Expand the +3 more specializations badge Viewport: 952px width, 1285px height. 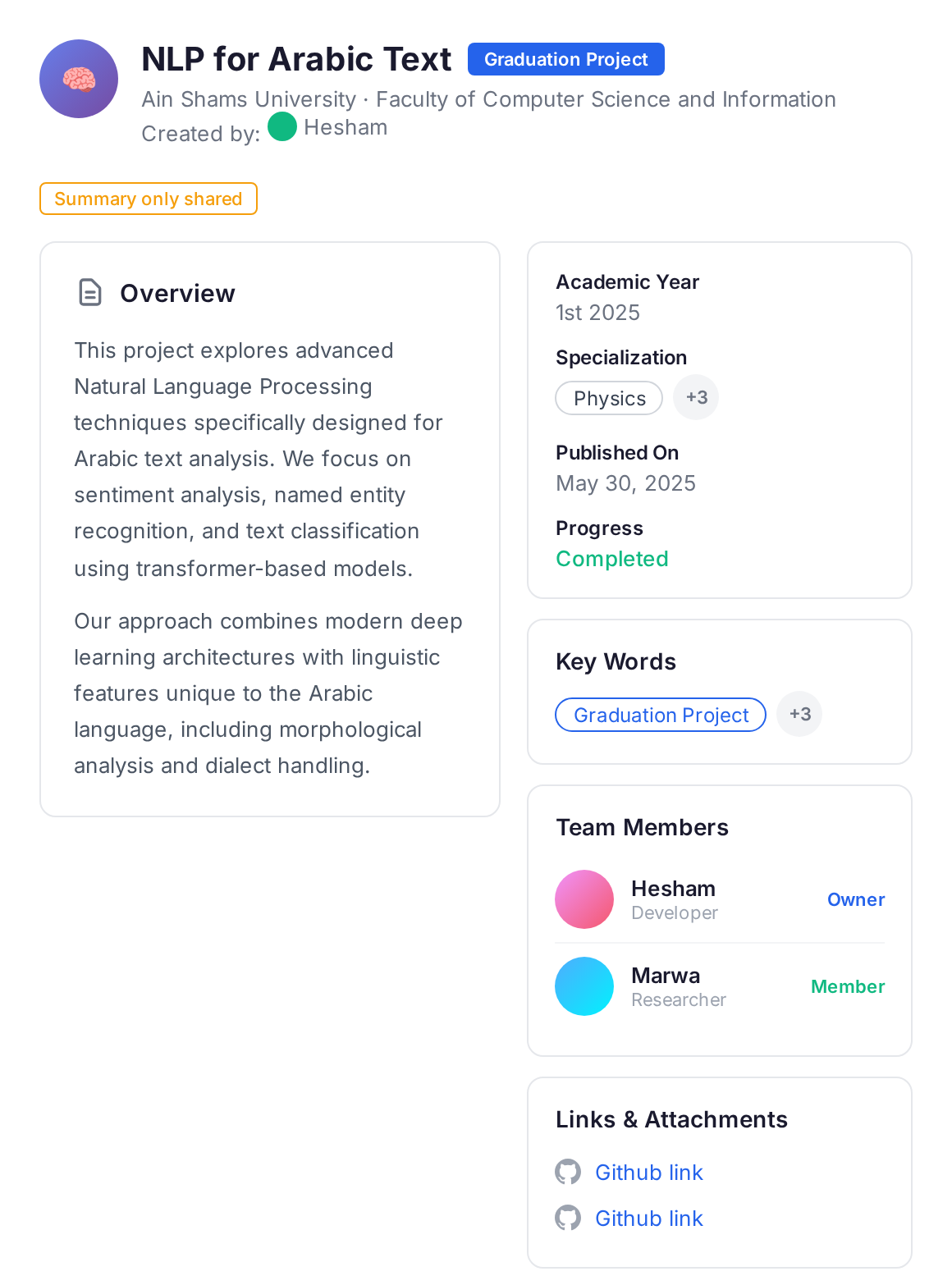696,397
